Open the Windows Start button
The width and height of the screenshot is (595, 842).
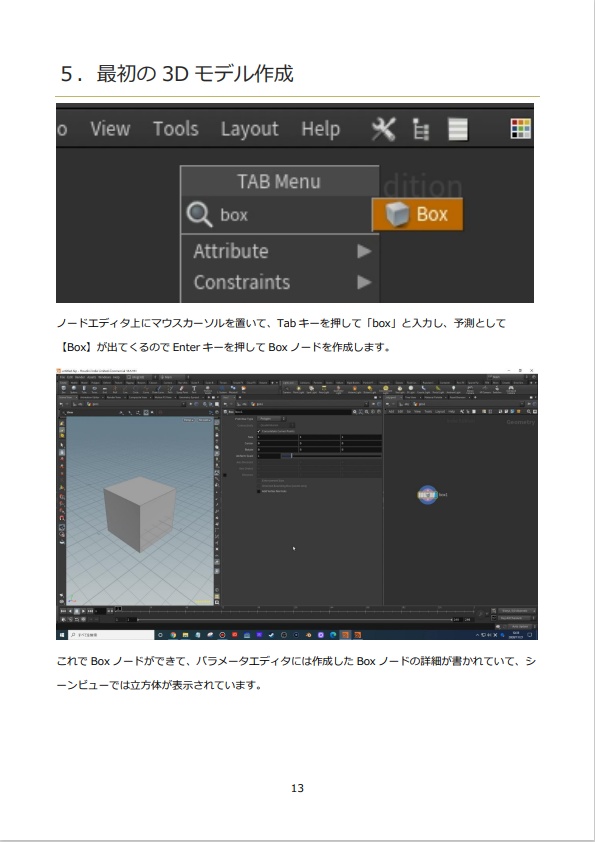[x=62, y=635]
